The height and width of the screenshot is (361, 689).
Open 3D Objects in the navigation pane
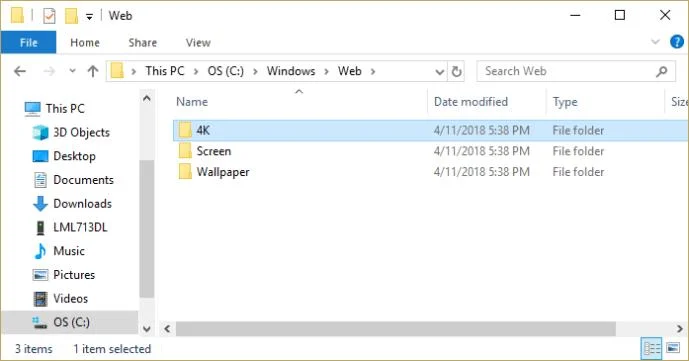click(x=81, y=132)
